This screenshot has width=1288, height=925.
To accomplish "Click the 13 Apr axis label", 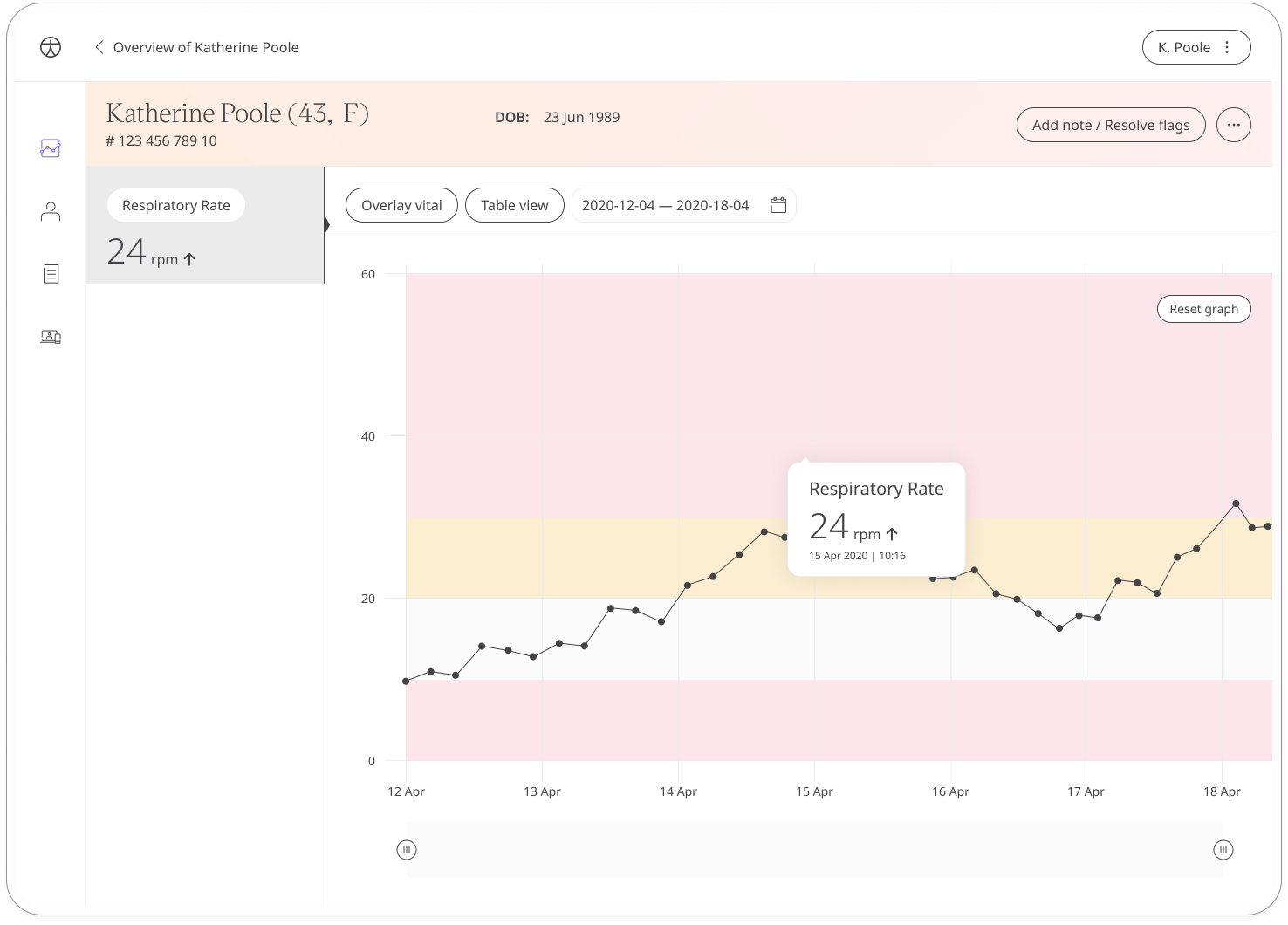I will [542, 791].
